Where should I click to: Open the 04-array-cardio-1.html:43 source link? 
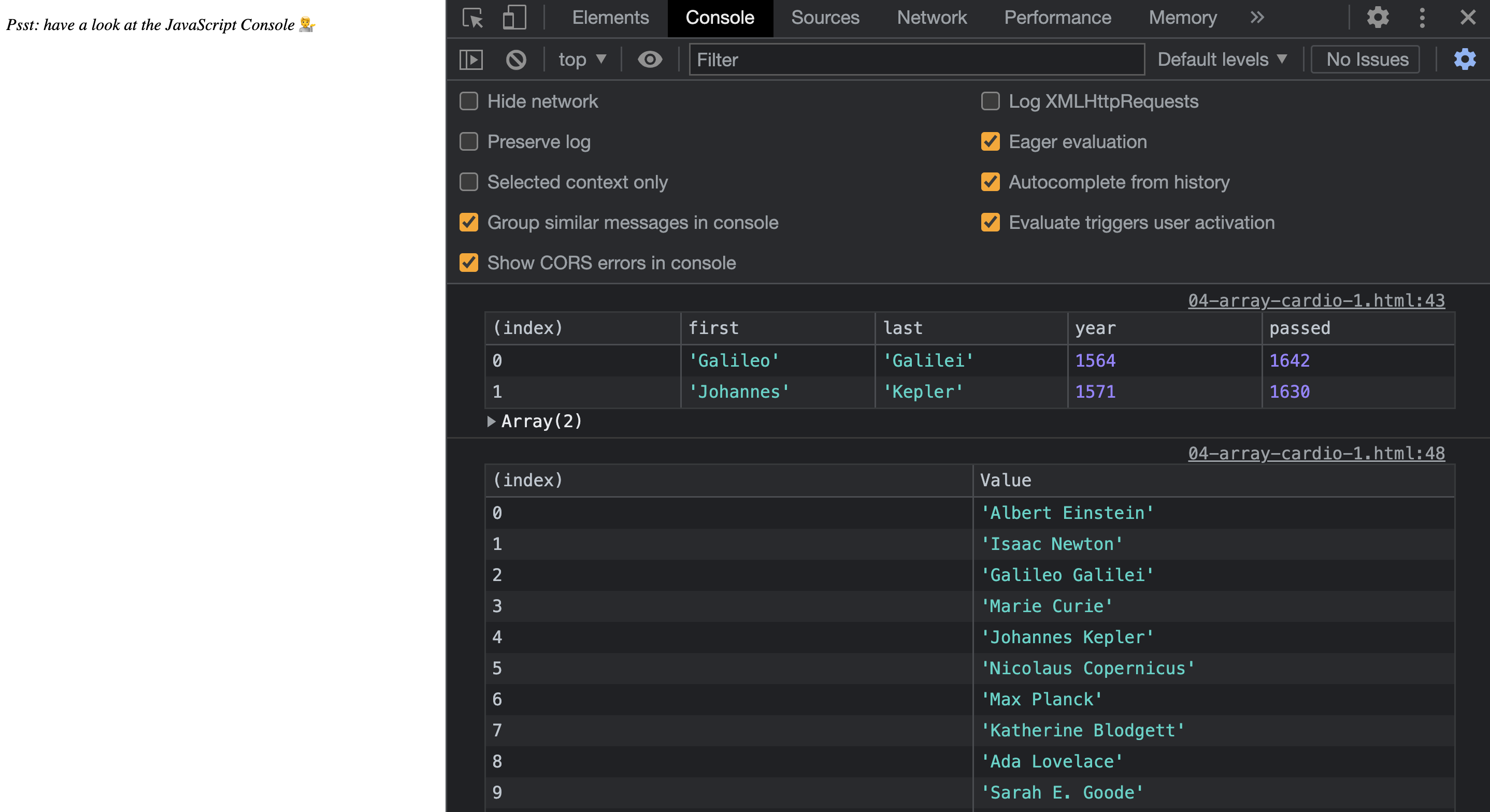click(x=1316, y=300)
